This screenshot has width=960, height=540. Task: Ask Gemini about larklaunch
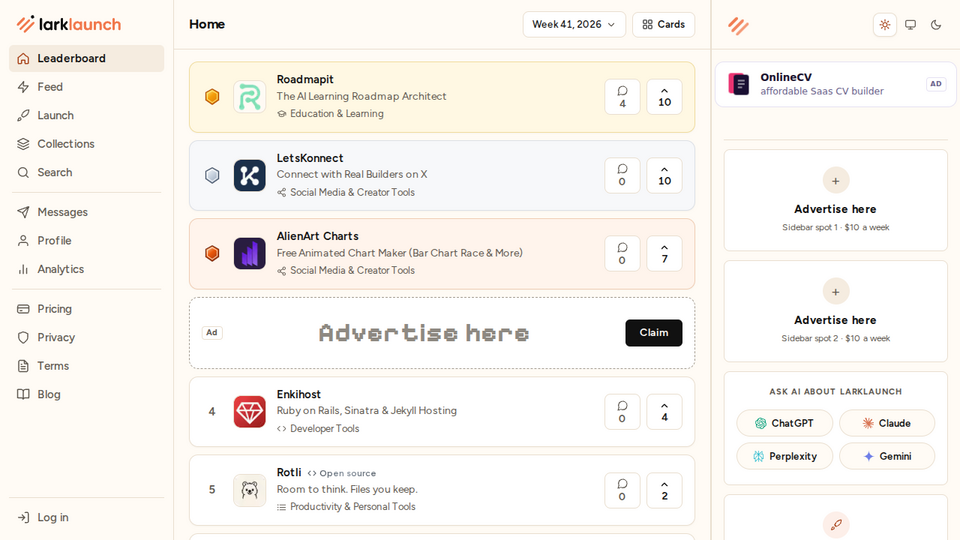click(887, 456)
